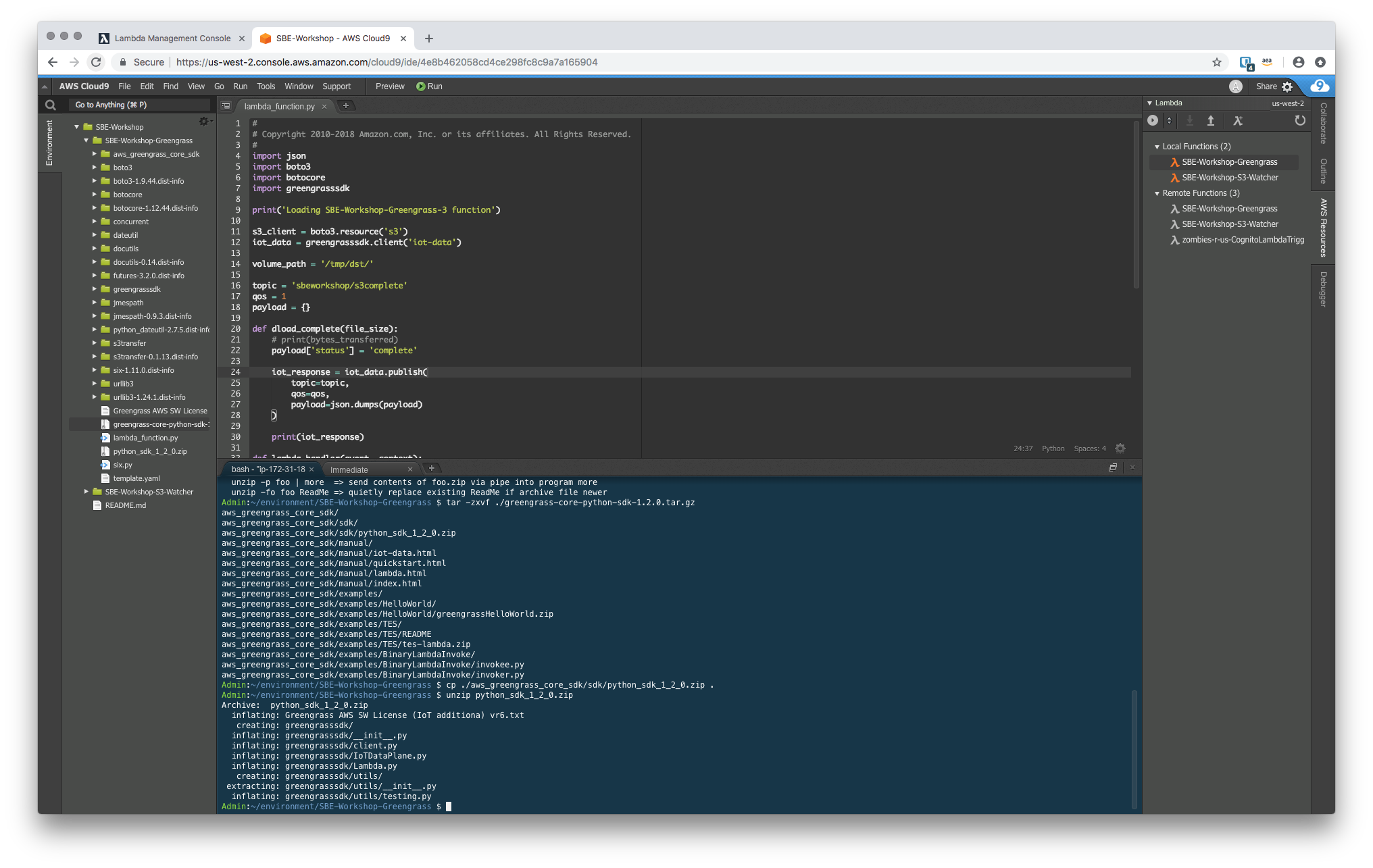Open the Debugger side panel
The image size is (1373, 868).
[1323, 289]
